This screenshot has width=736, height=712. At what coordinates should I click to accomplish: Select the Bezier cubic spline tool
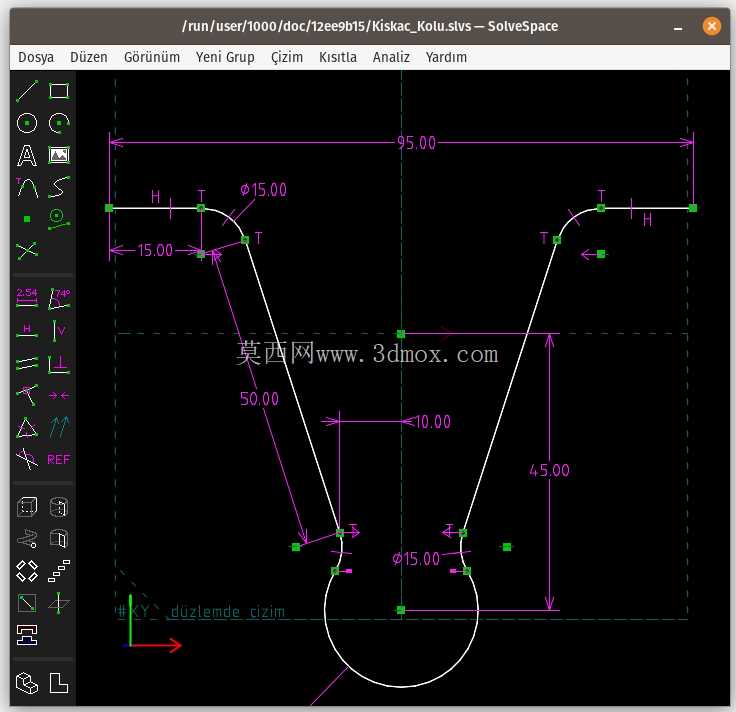click(x=59, y=187)
